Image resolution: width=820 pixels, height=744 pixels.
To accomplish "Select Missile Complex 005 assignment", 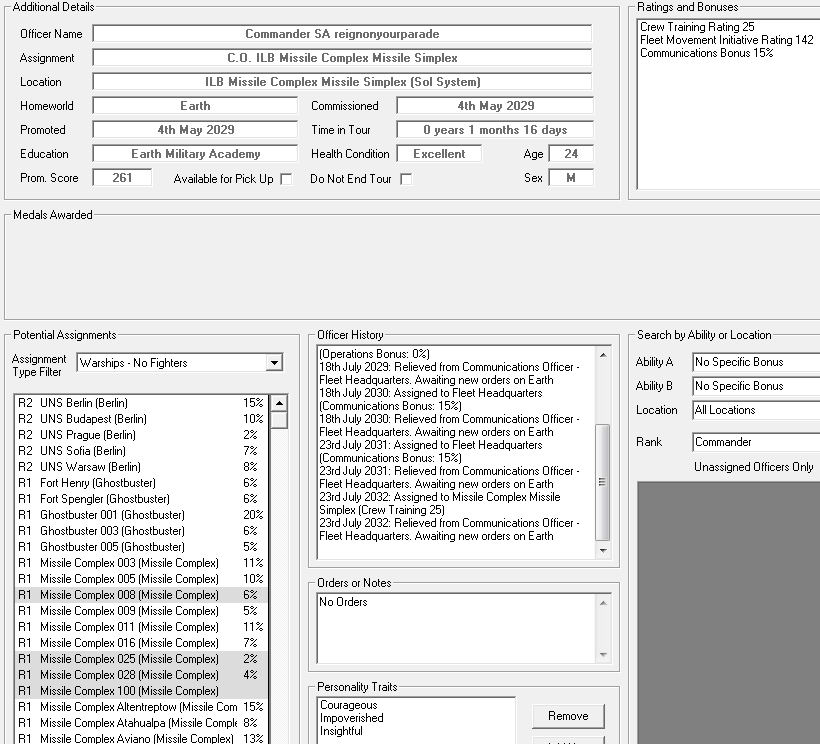I will pyautogui.click(x=141, y=579).
